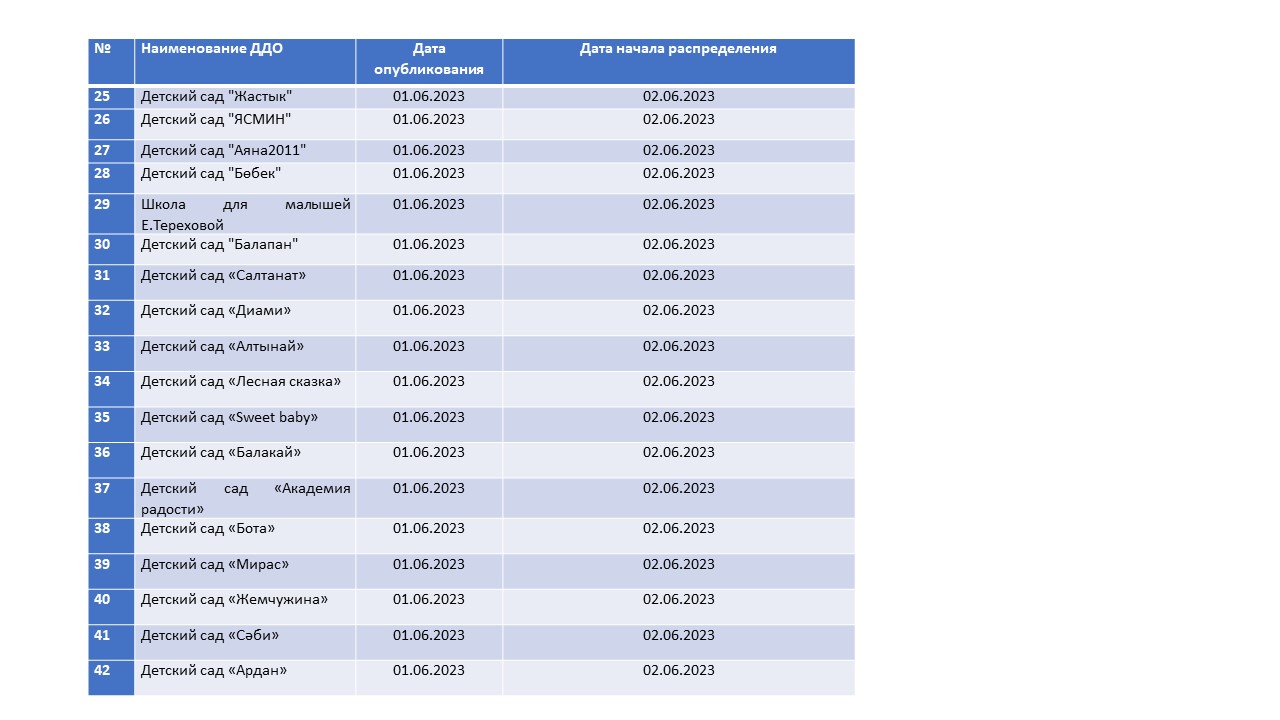Click publication date for Детский сад «Бота»
This screenshot has width=1280, height=720.
coord(429,529)
